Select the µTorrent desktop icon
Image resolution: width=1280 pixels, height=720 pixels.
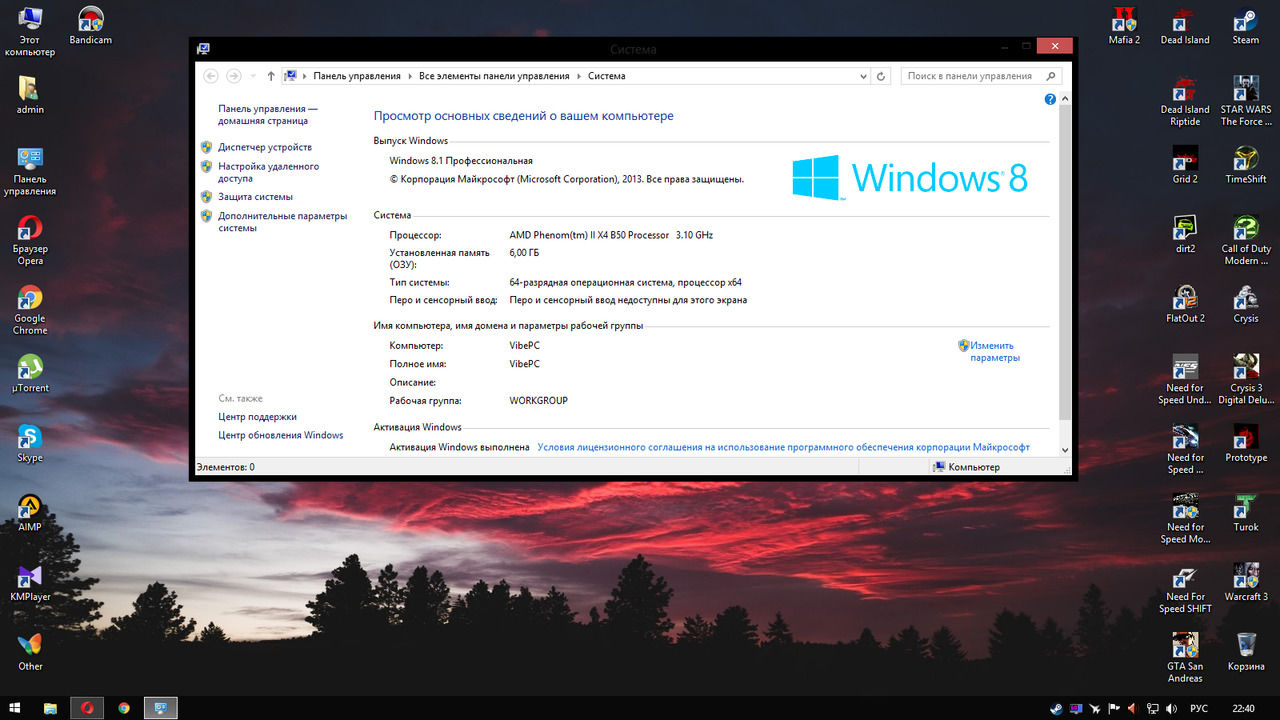click(30, 374)
